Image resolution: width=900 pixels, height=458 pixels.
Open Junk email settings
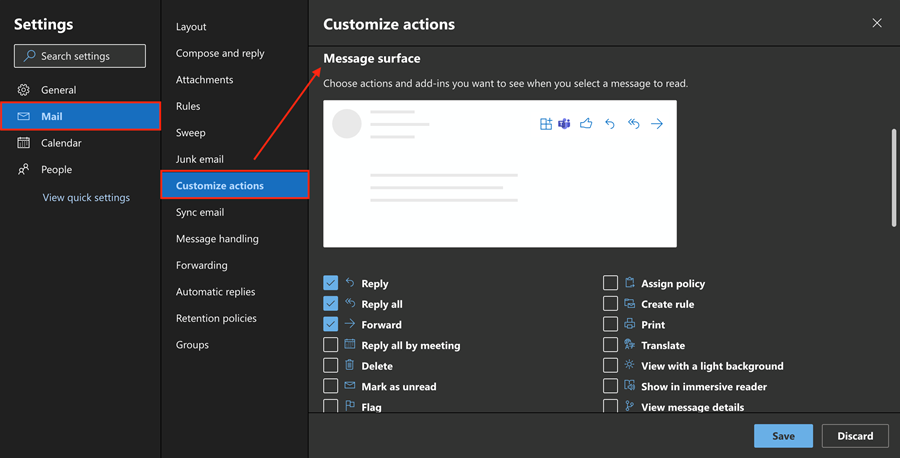pyautogui.click(x=235, y=159)
